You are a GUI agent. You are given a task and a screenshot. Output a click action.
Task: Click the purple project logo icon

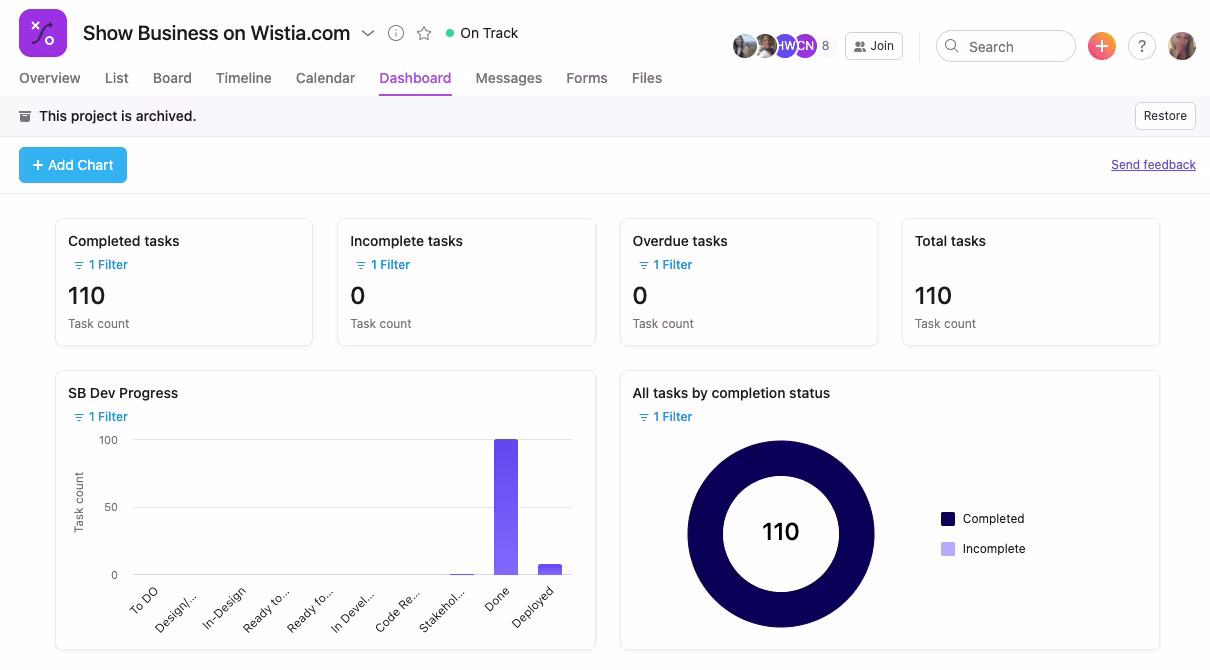tap(43, 33)
